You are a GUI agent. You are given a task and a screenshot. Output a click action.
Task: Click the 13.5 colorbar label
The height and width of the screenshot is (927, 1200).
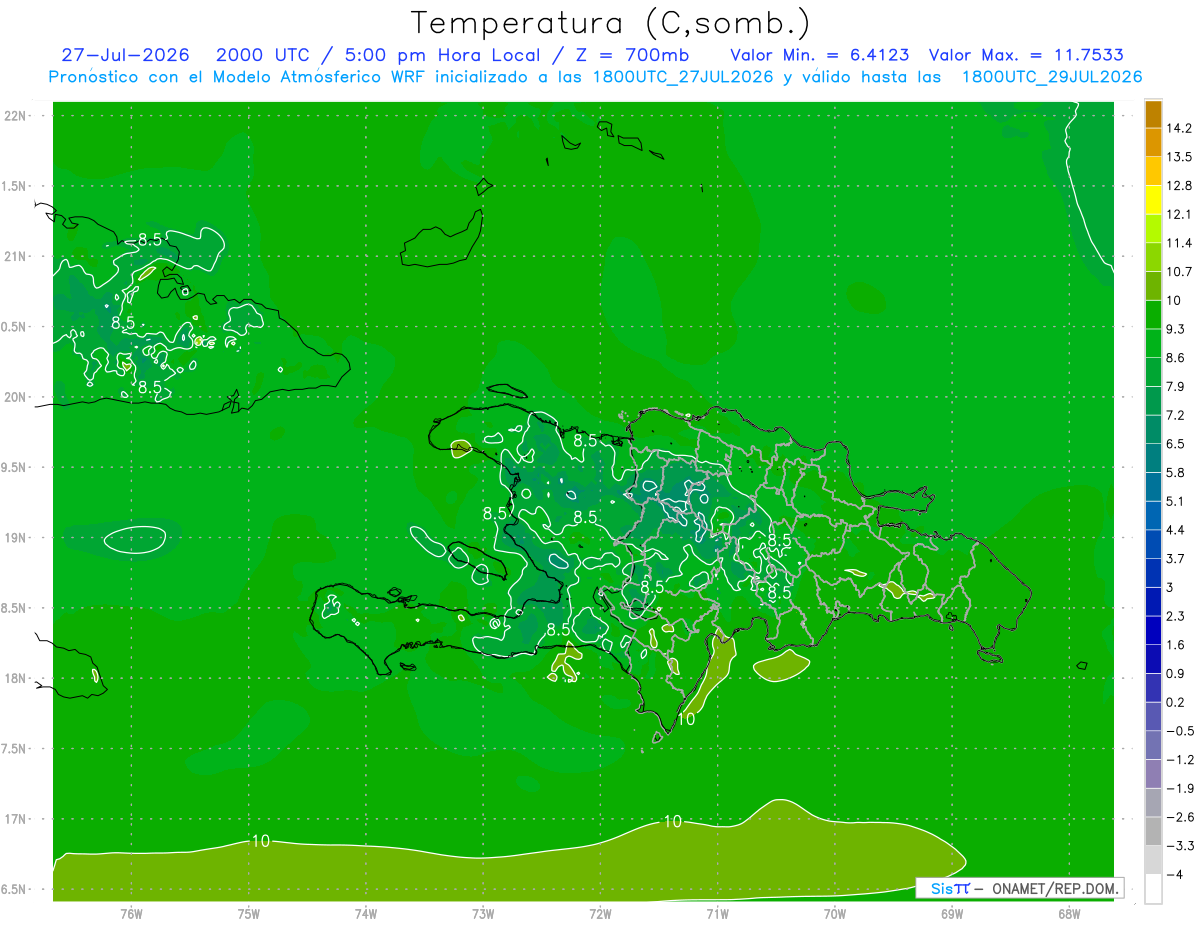(x=1179, y=157)
